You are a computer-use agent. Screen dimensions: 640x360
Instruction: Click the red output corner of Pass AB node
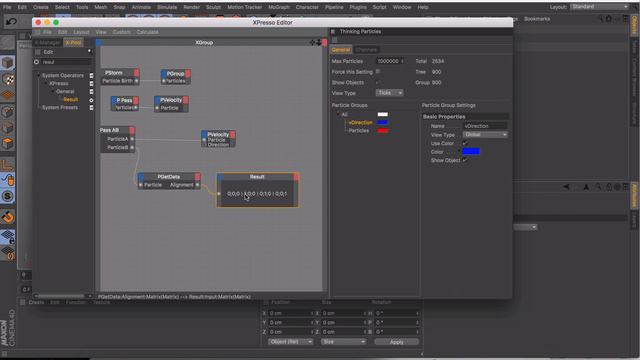point(132,130)
